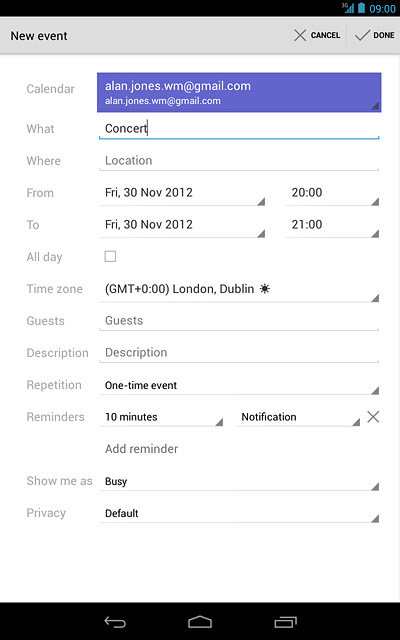Open the From date picker Fri, 30 Nov 2012

(x=182, y=193)
